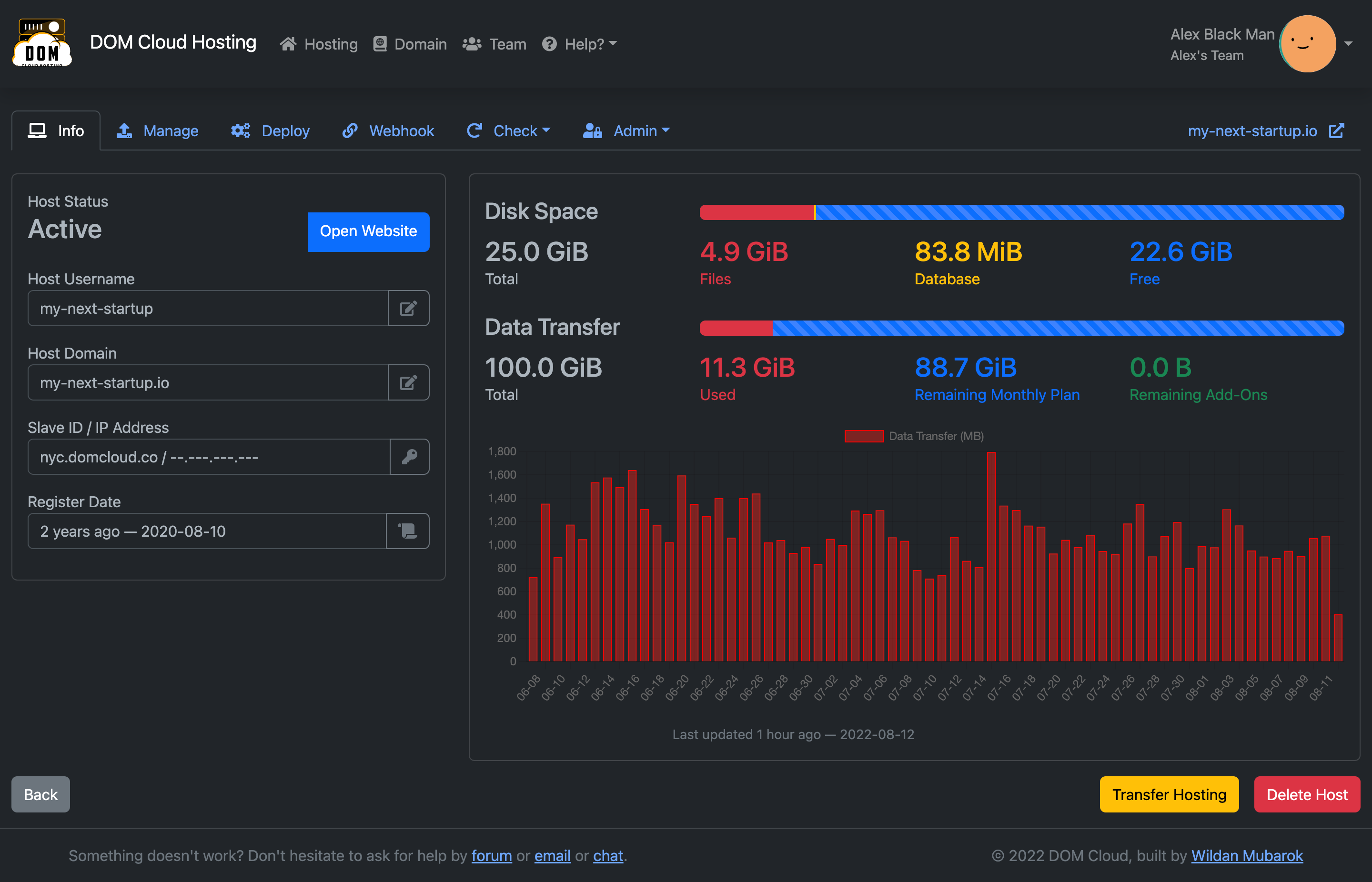Screen dimensions: 1372x882
Task: Click the red used portion of Disk Space bar
Action: coord(757,212)
